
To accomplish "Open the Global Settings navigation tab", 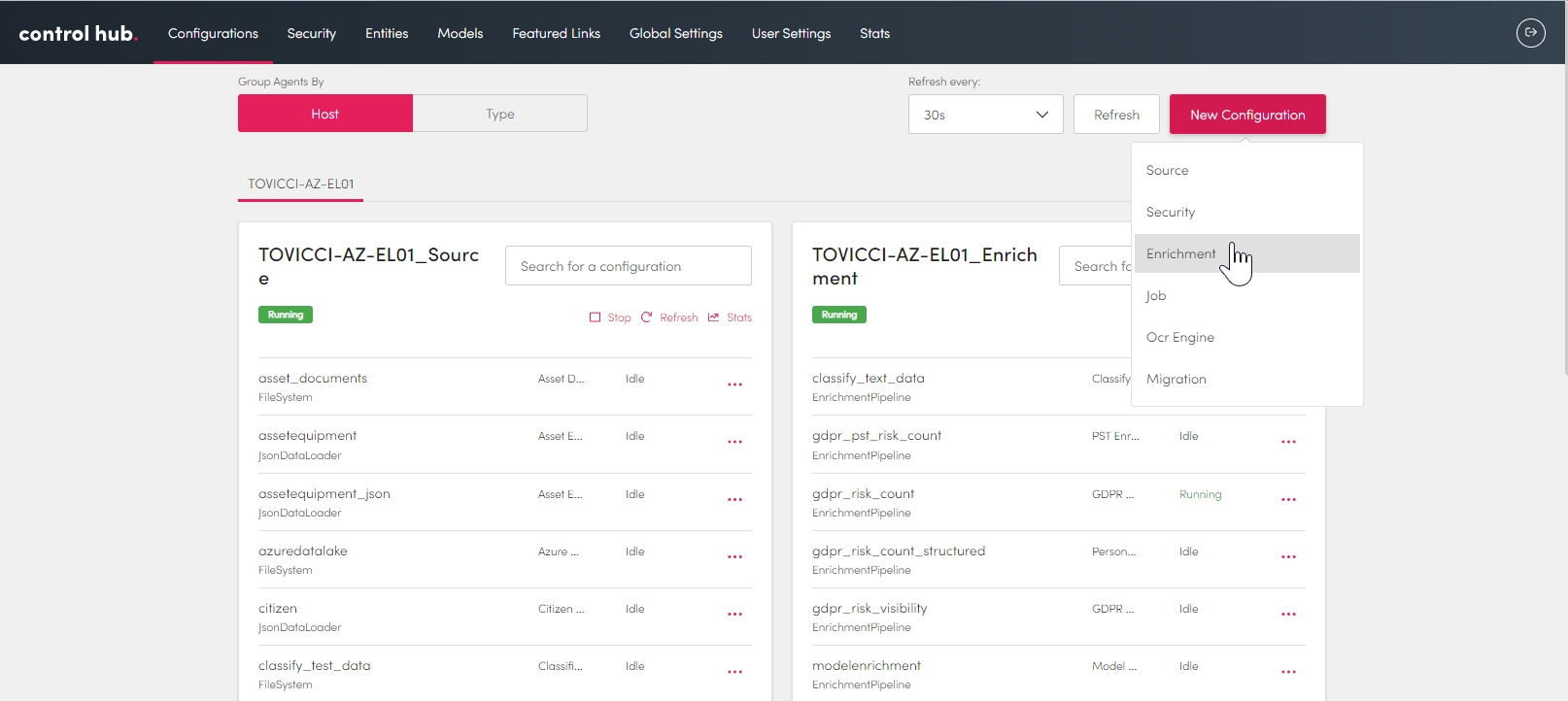I will pos(675,33).
